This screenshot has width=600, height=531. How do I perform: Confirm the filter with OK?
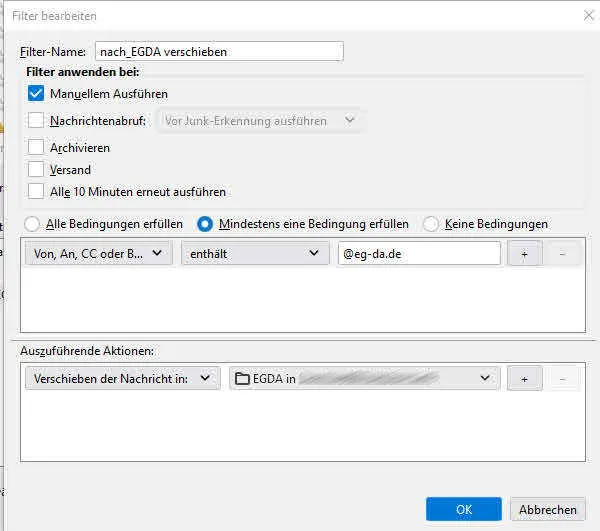click(x=464, y=509)
